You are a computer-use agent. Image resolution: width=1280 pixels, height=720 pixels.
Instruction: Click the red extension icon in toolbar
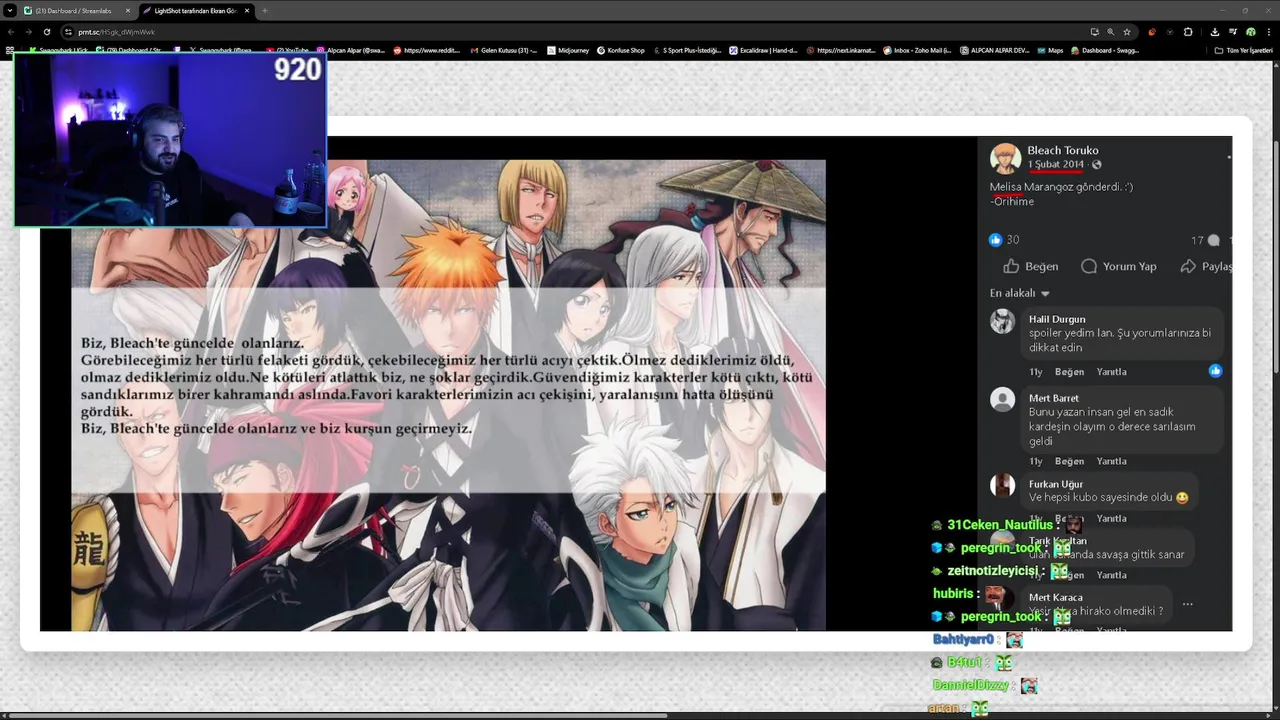point(1152,32)
